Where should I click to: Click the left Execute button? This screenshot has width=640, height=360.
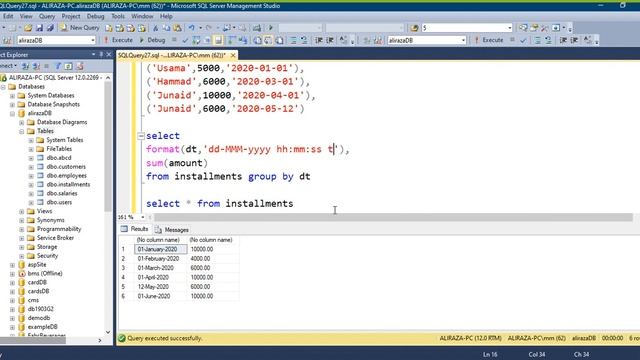118,40
